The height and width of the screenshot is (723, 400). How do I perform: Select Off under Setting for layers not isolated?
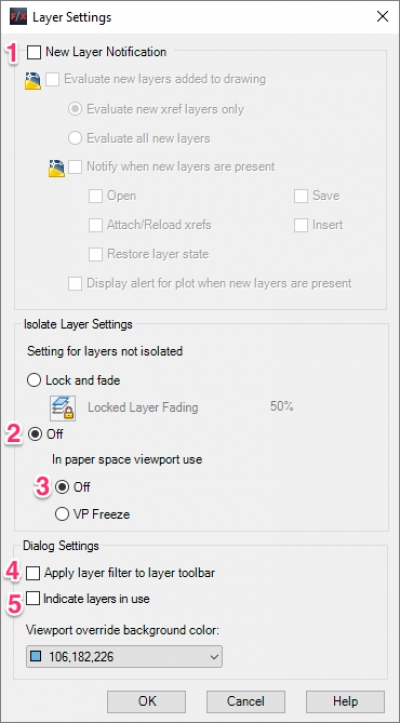click(x=35, y=434)
